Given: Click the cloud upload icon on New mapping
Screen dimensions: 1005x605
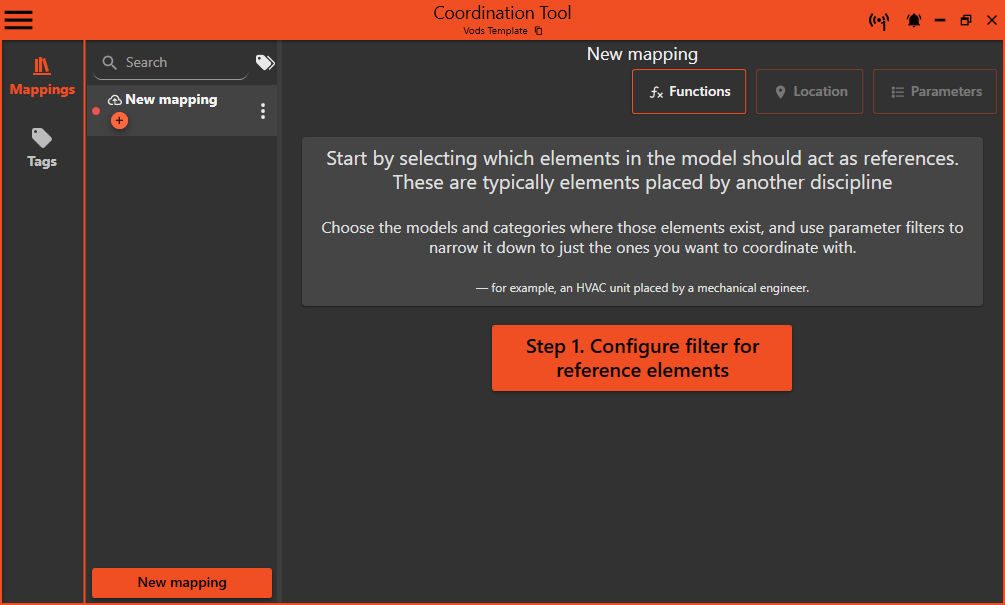Looking at the screenshot, I should [115, 100].
